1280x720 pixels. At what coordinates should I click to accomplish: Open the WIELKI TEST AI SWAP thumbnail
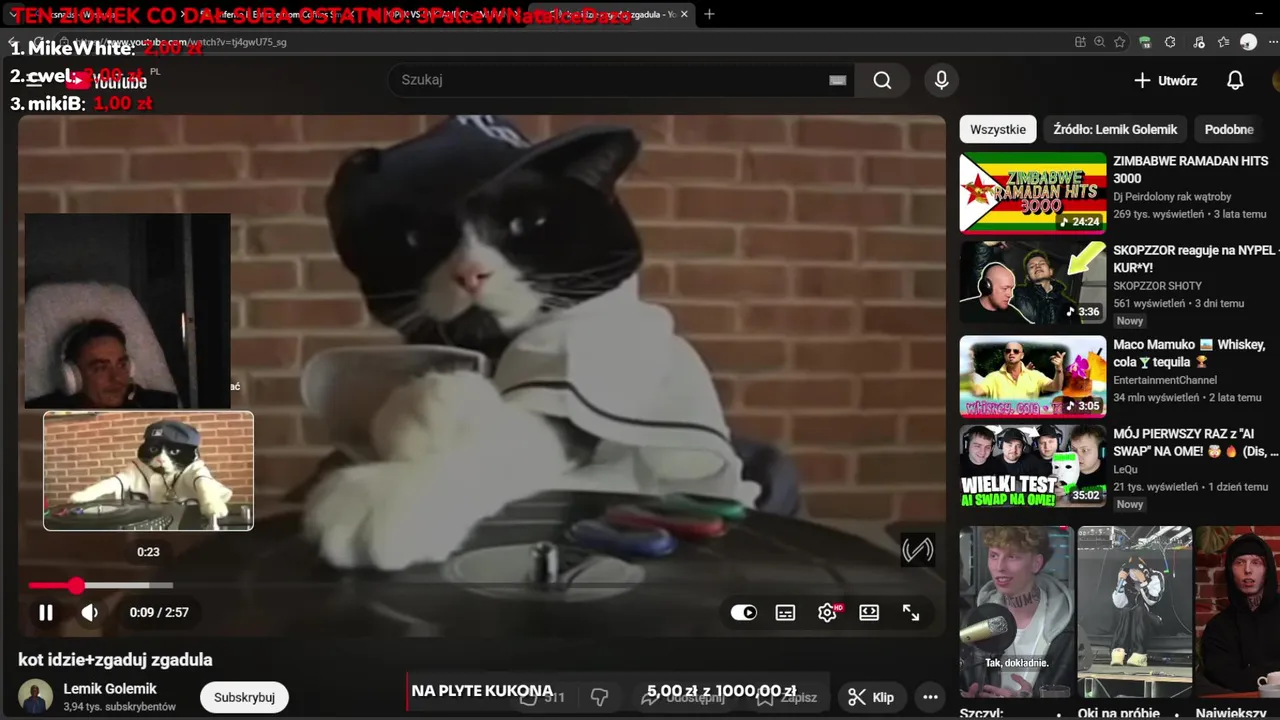(1033, 466)
